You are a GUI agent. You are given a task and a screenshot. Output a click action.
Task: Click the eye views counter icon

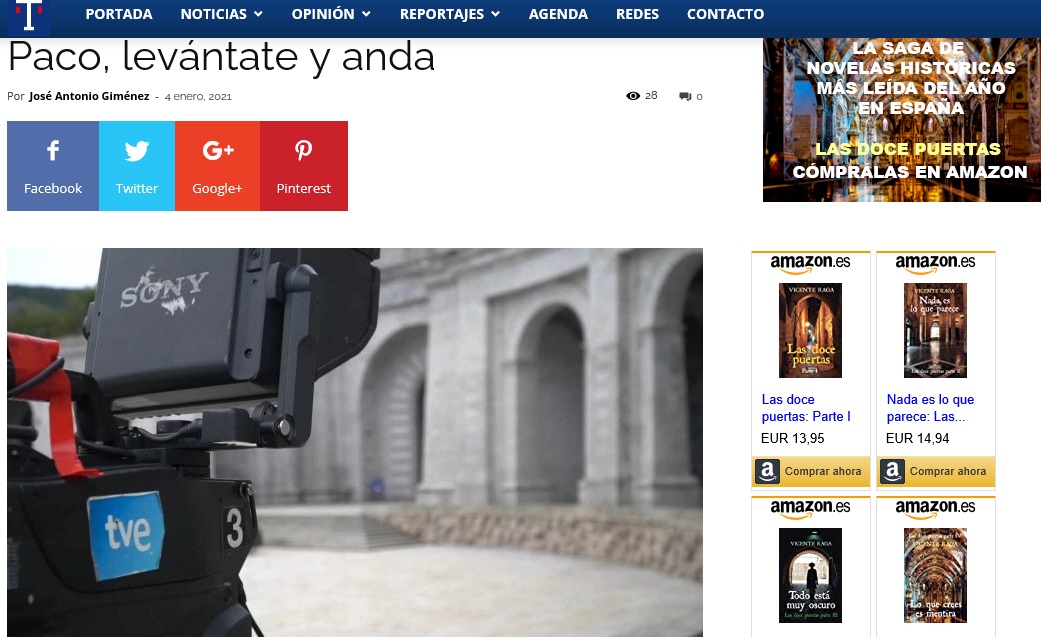tap(633, 96)
